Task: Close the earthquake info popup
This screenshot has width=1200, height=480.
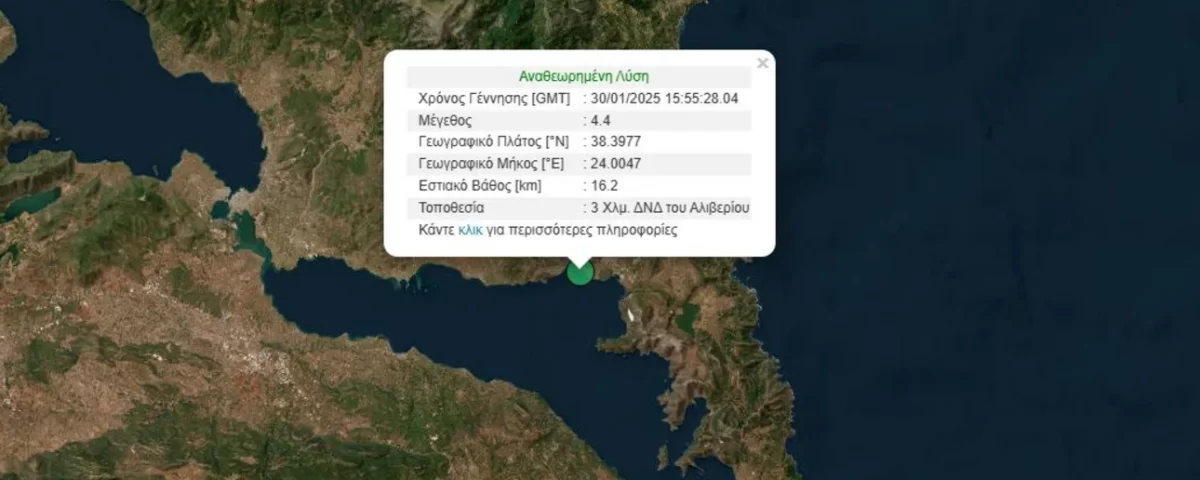Action: coord(763,63)
